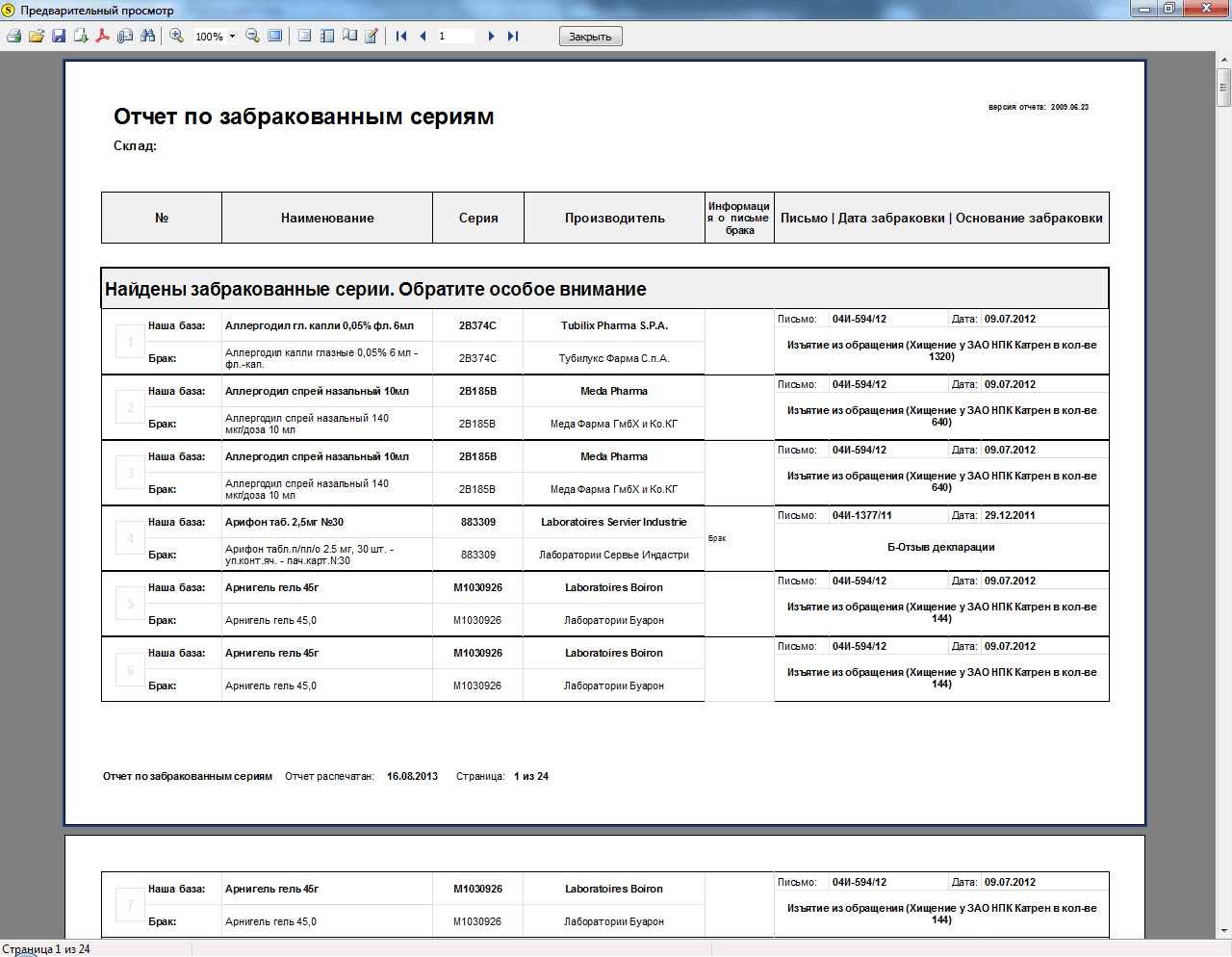This screenshot has width=1232, height=957.
Task: Send the report by e-mail icon
Action: pyautogui.click(x=125, y=36)
